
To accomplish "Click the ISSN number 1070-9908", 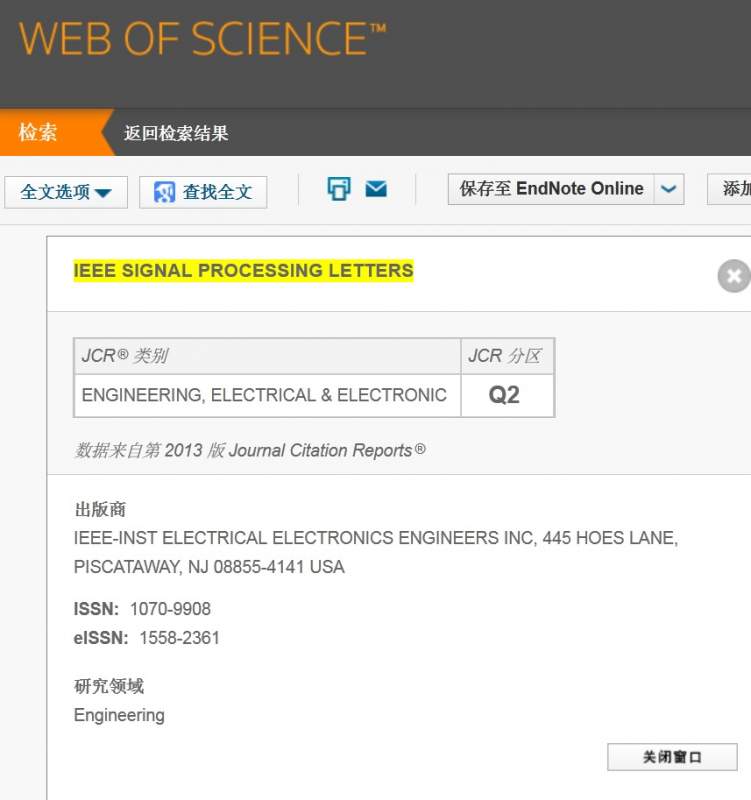I will pyautogui.click(x=170, y=609).
